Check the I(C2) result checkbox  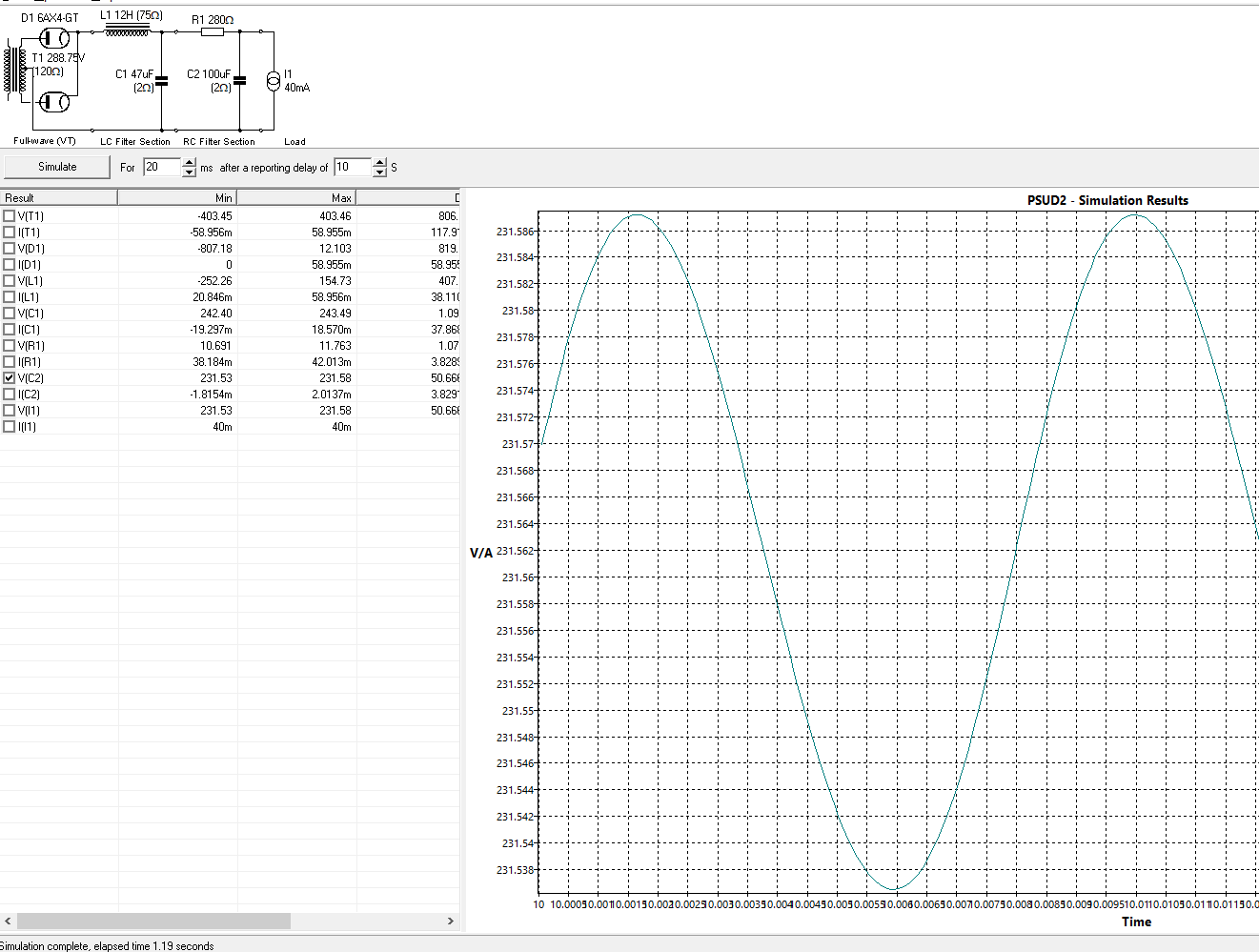point(10,395)
